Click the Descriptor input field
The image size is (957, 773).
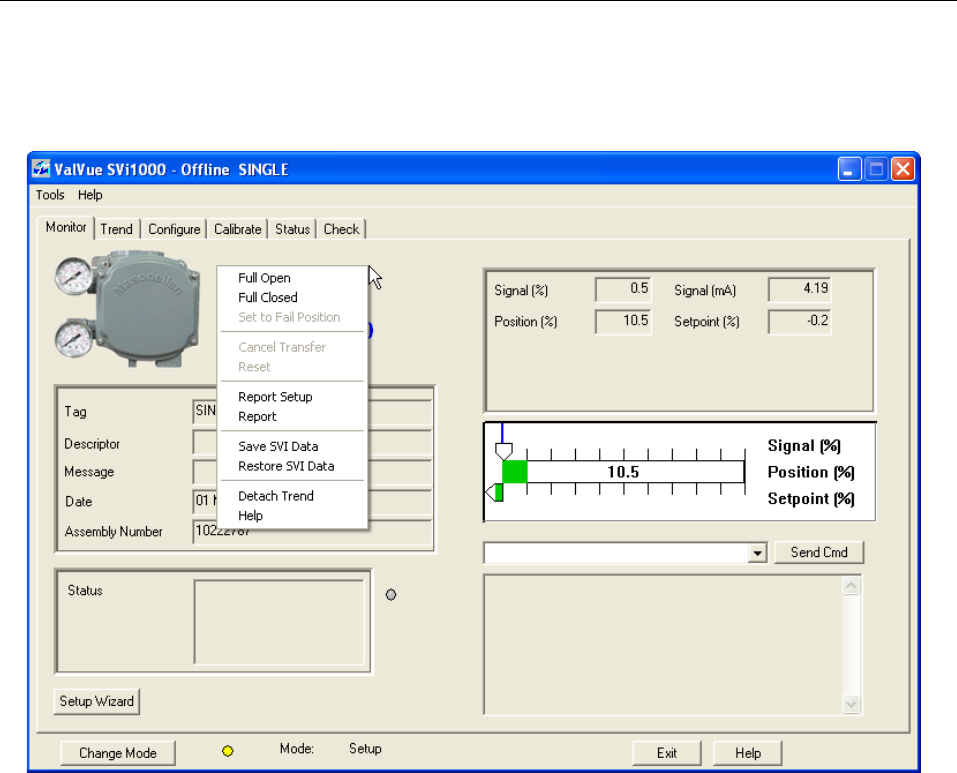312,443
